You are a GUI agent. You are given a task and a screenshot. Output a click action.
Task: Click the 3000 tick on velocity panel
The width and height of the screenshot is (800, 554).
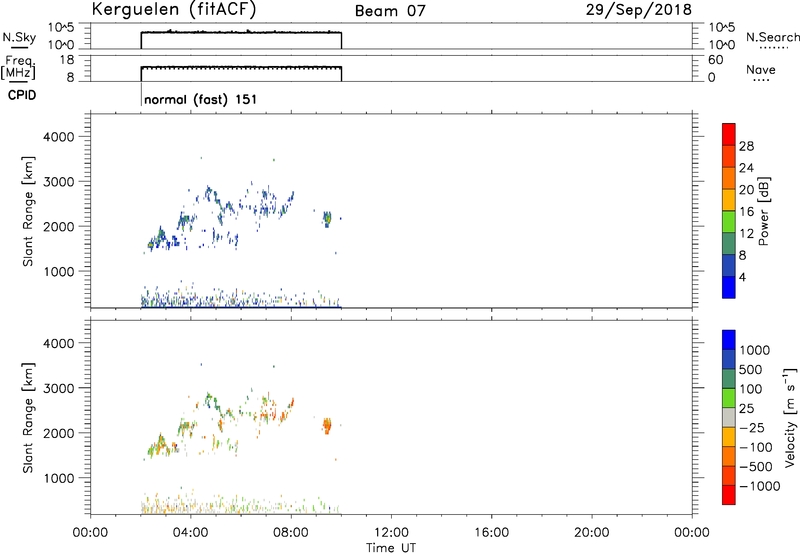(59, 388)
